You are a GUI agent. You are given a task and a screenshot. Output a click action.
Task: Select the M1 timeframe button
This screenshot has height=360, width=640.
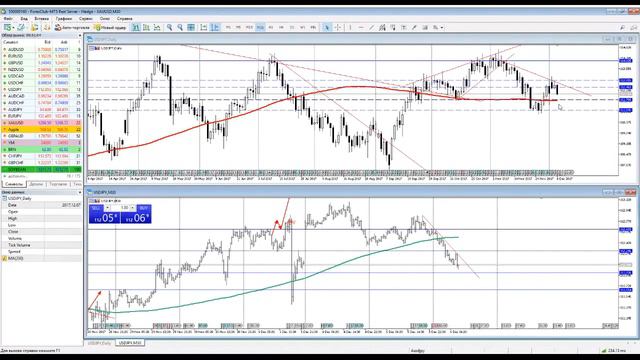click(x=228, y=27)
